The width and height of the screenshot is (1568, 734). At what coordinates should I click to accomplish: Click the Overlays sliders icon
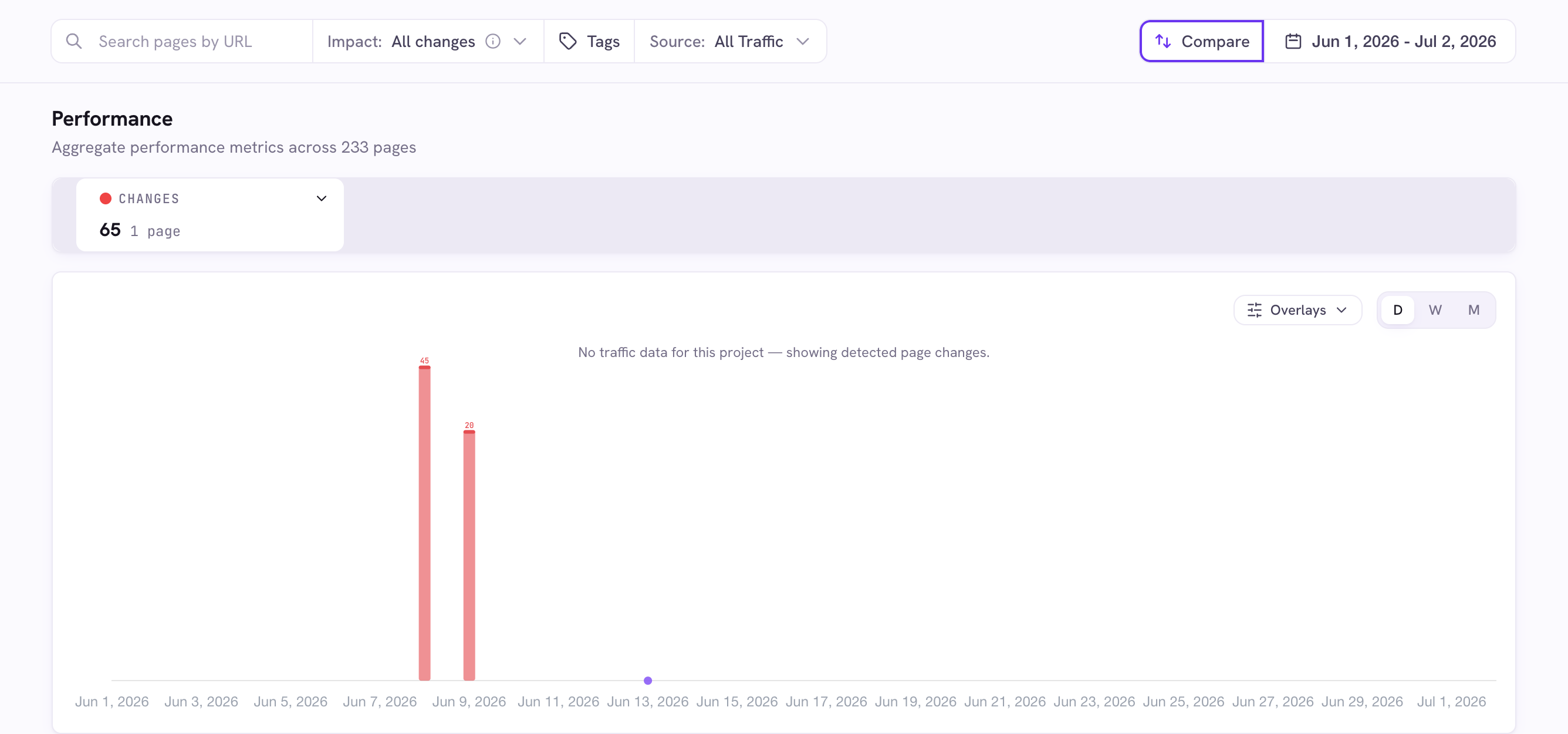pos(1255,310)
